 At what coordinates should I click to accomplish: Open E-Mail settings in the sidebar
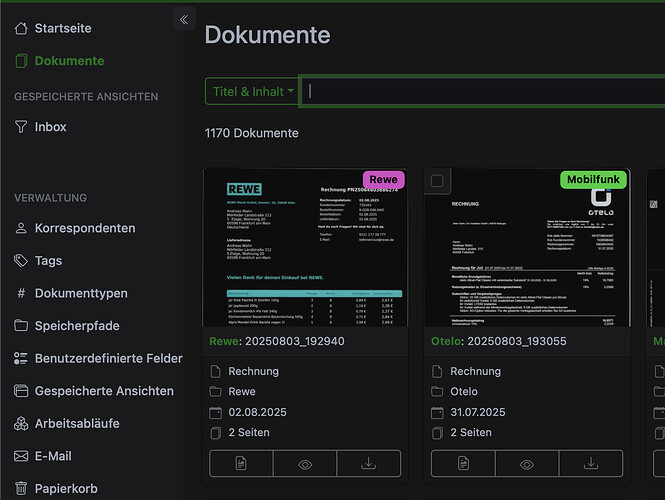53,456
